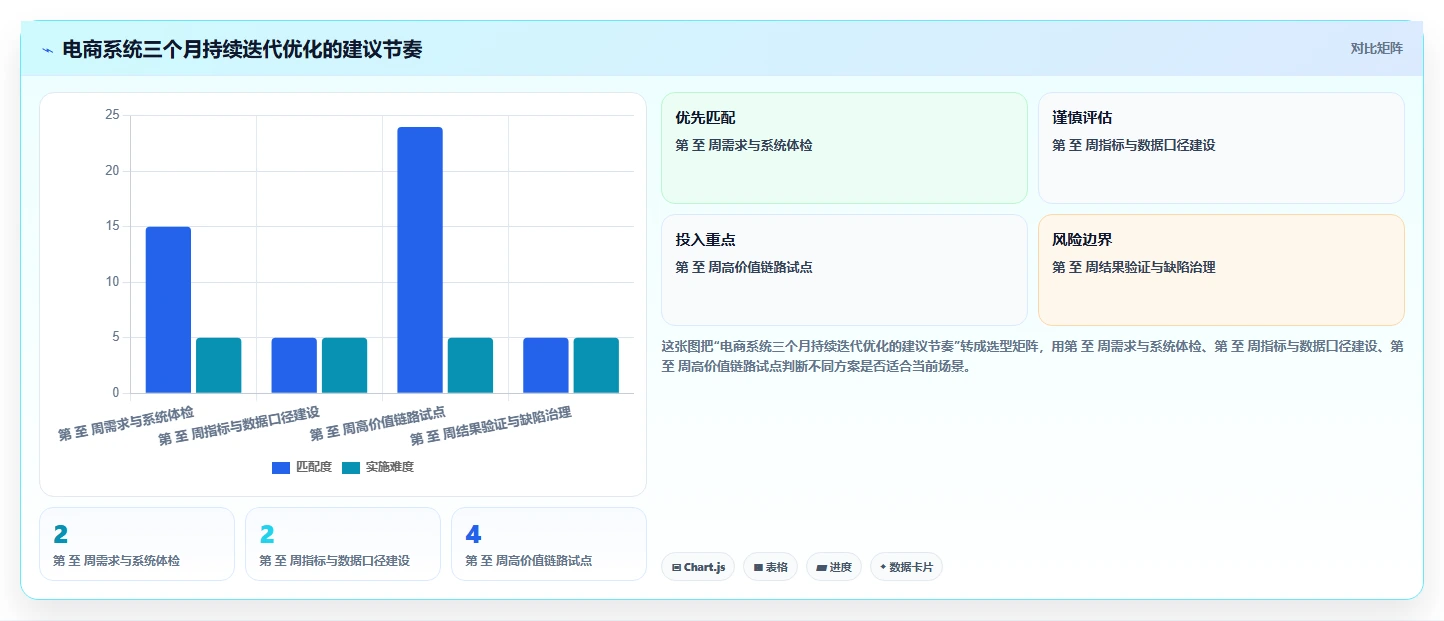Click the description paragraph starting 这张图把
The image size is (1444, 621).
click(1032, 356)
